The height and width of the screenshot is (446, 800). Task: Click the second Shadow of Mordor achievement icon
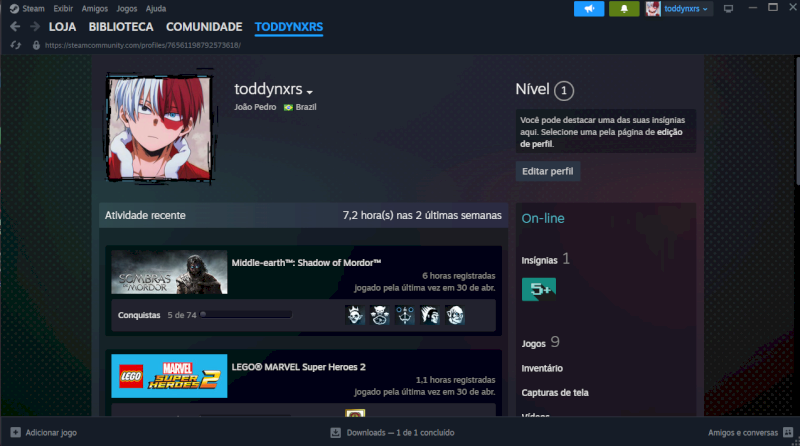click(380, 315)
